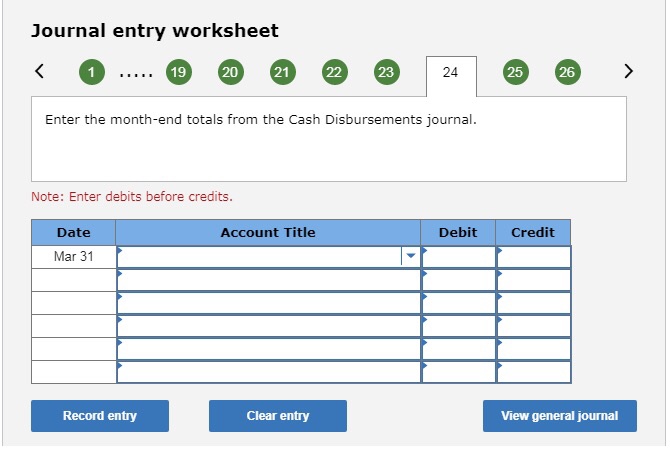This screenshot has width=670, height=450.
Task: Click the Cash Disbursements journal instruction text
Action: [x=261, y=120]
